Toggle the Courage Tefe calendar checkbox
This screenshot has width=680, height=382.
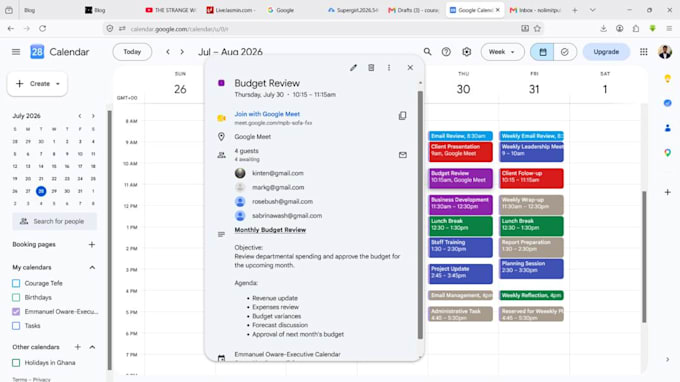point(16,283)
